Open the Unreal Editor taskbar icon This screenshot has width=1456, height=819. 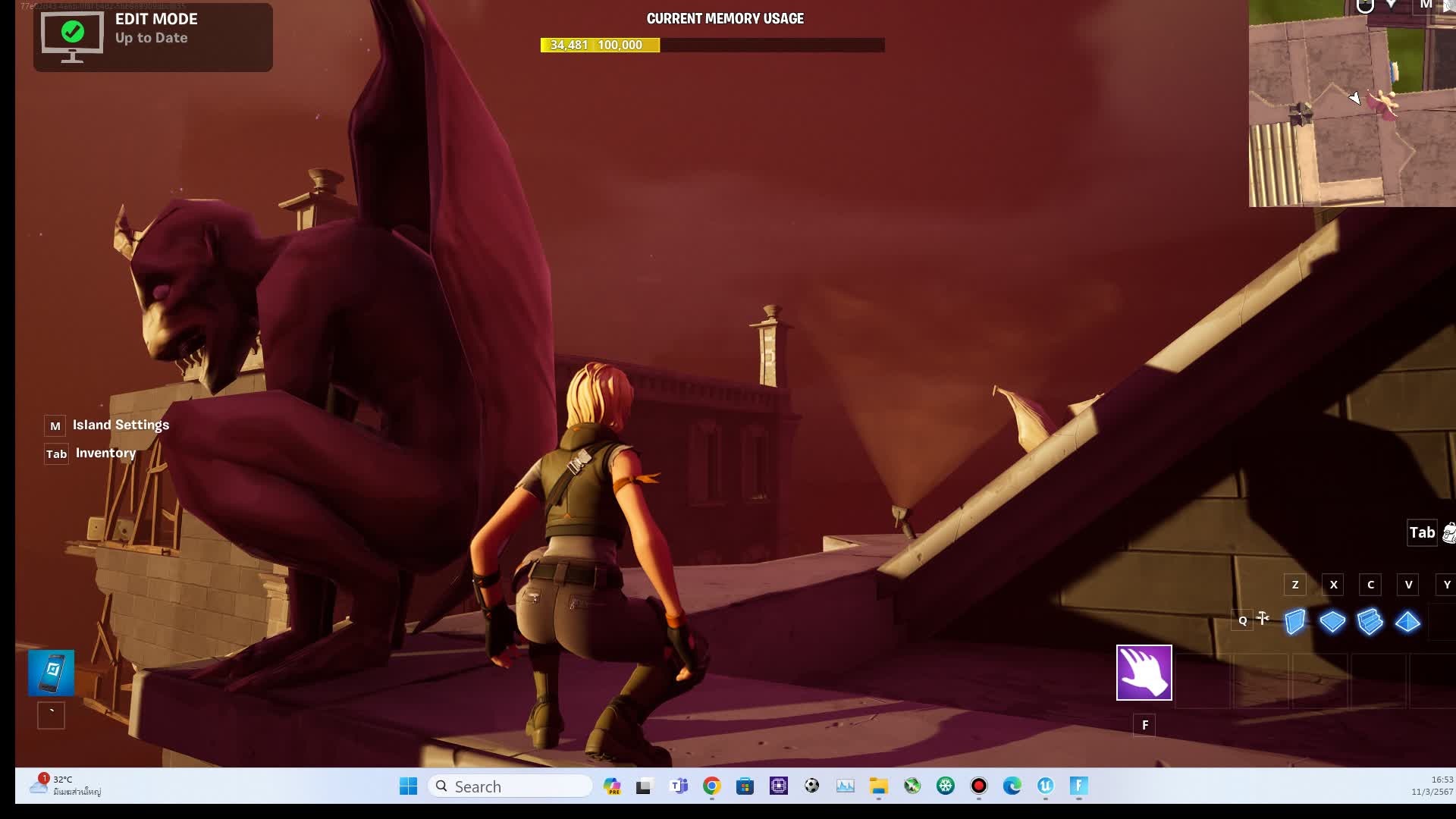1045,786
